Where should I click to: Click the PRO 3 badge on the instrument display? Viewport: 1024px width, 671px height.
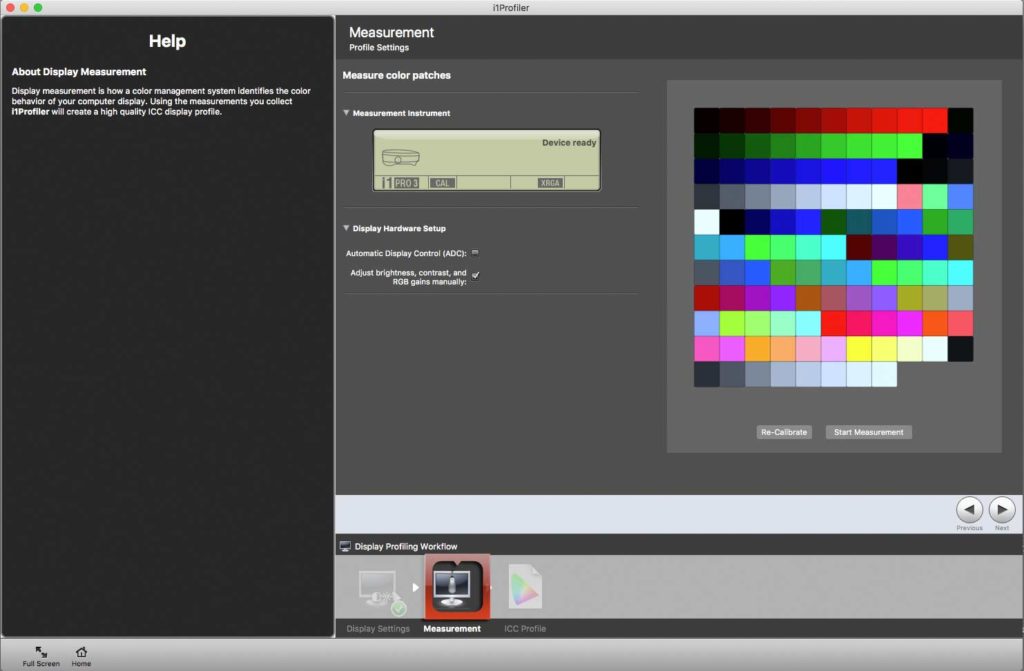pos(406,183)
